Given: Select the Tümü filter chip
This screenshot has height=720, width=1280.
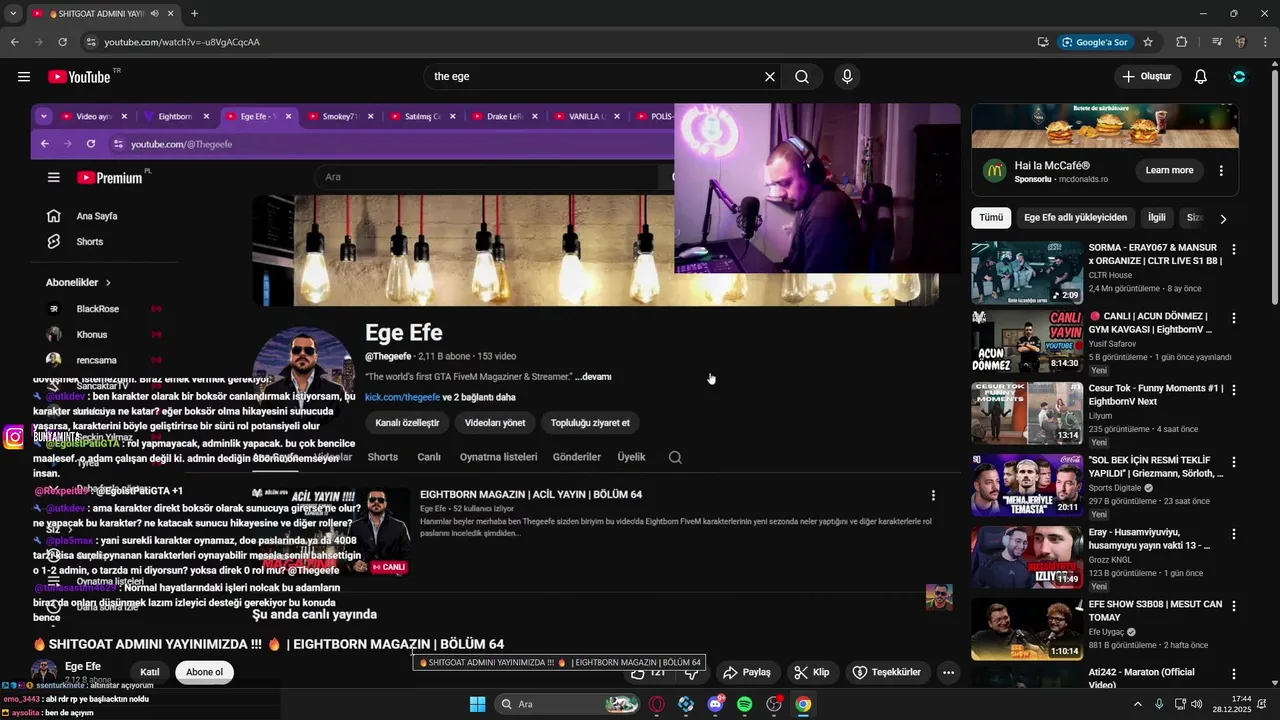Looking at the screenshot, I should pos(991,217).
